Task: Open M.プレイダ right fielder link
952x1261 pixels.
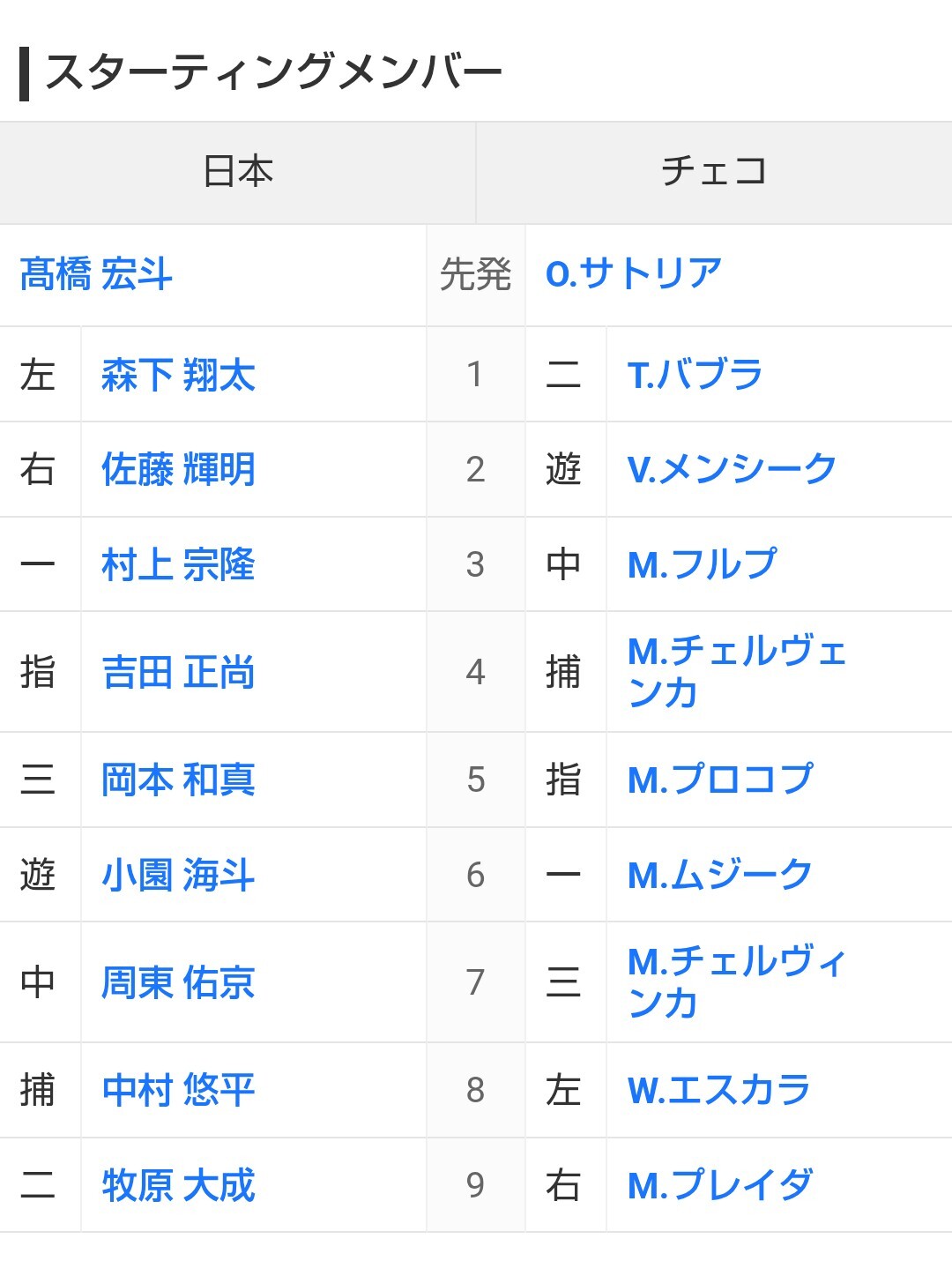Action: [x=720, y=1186]
